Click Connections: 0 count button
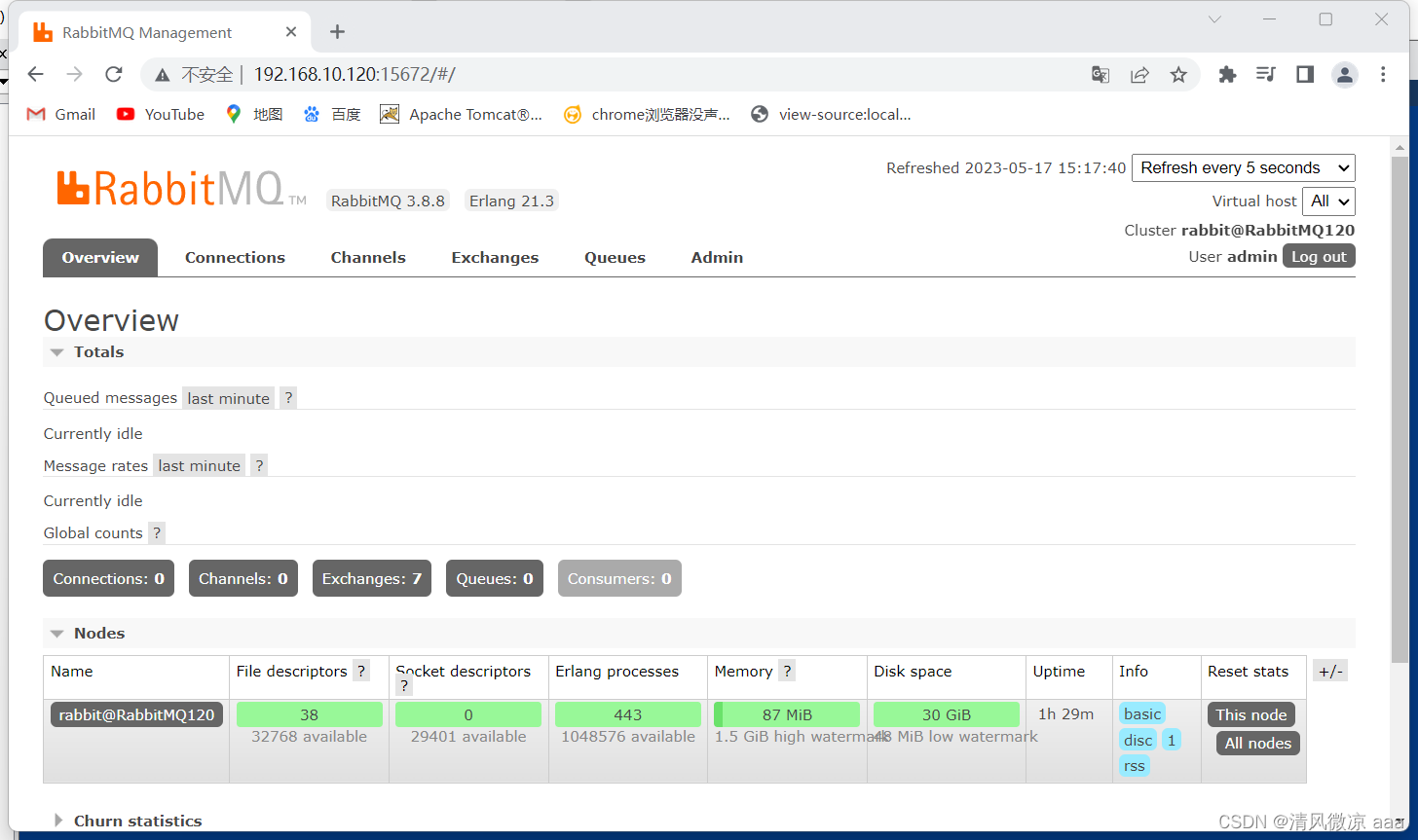 coord(108,578)
